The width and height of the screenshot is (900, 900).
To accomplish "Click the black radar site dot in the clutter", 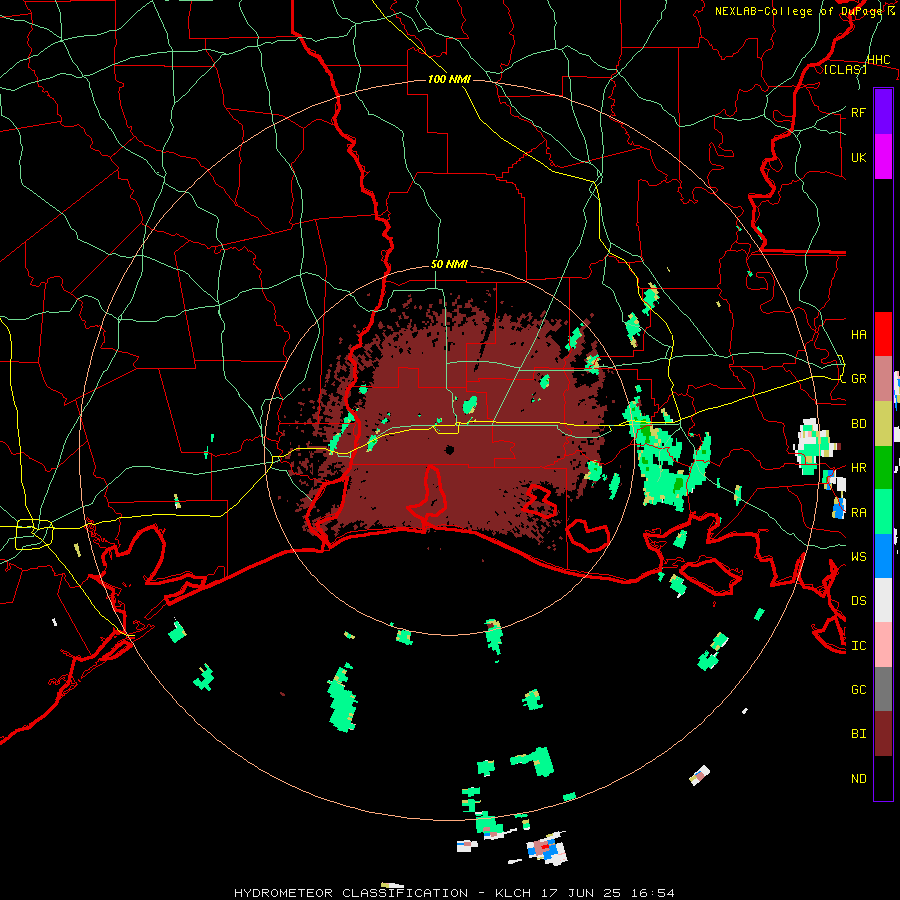I will point(450,449).
